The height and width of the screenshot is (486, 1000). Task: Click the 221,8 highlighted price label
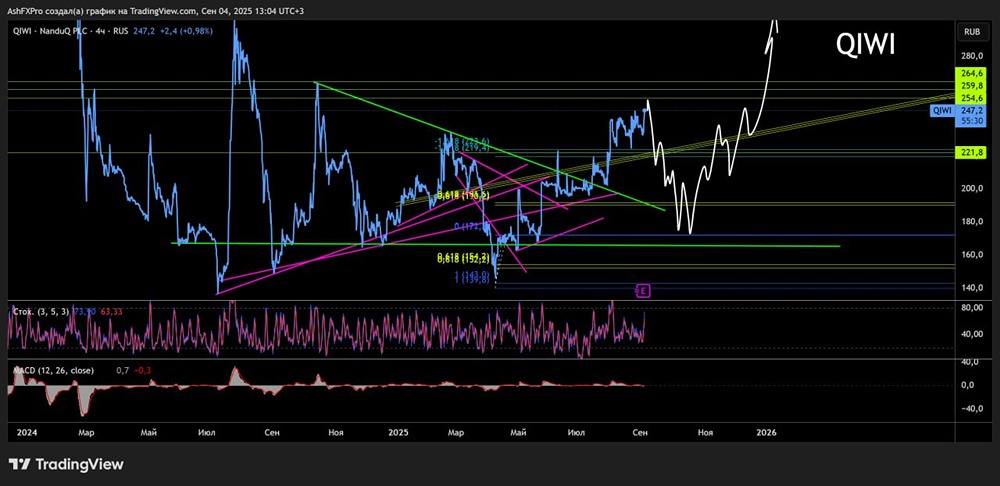970,152
